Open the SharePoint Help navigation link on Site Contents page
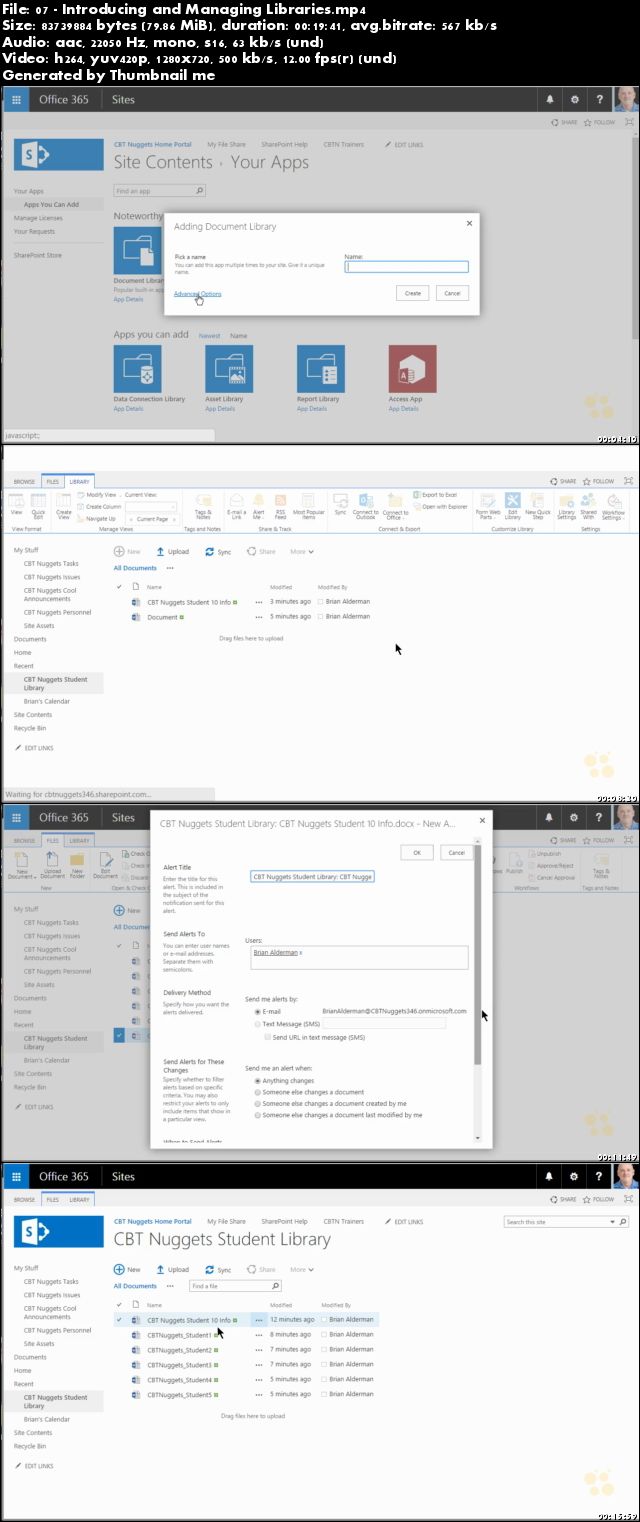640x1522 pixels. 284,144
